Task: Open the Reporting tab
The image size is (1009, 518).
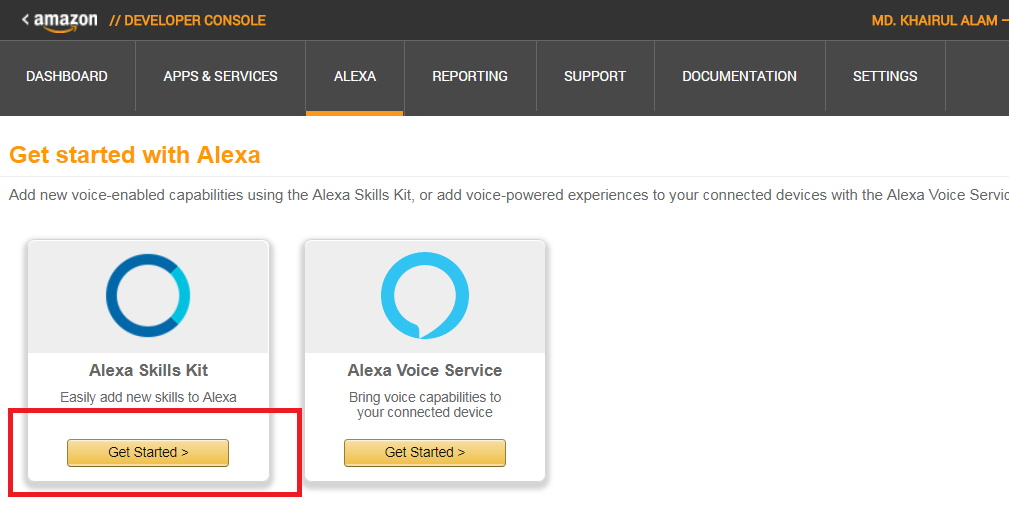Action: click(470, 77)
